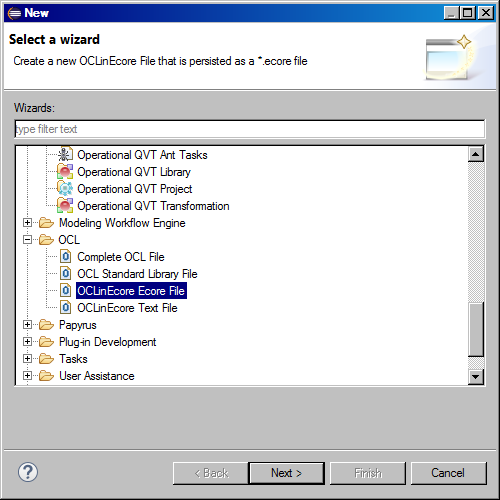Screen dimensions: 500x500
Task: Select the OCLinEcore Ecore File entry
Action: coord(131,291)
